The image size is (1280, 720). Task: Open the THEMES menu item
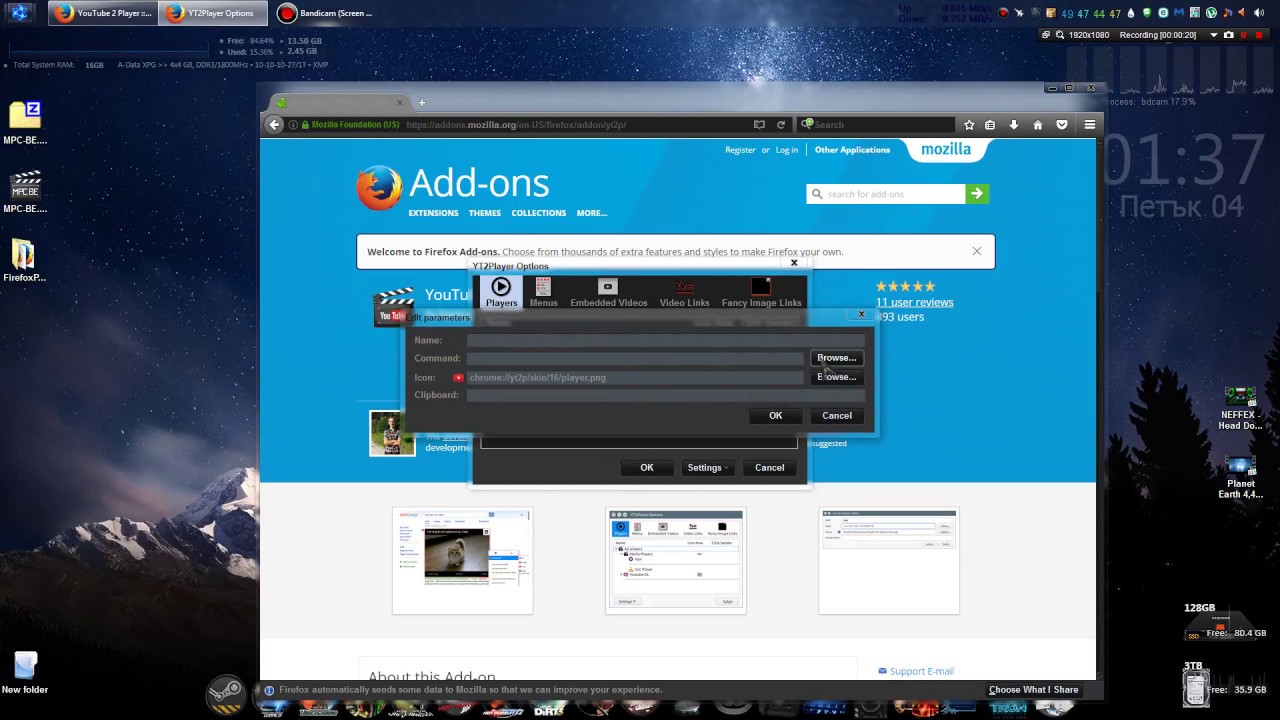point(485,213)
